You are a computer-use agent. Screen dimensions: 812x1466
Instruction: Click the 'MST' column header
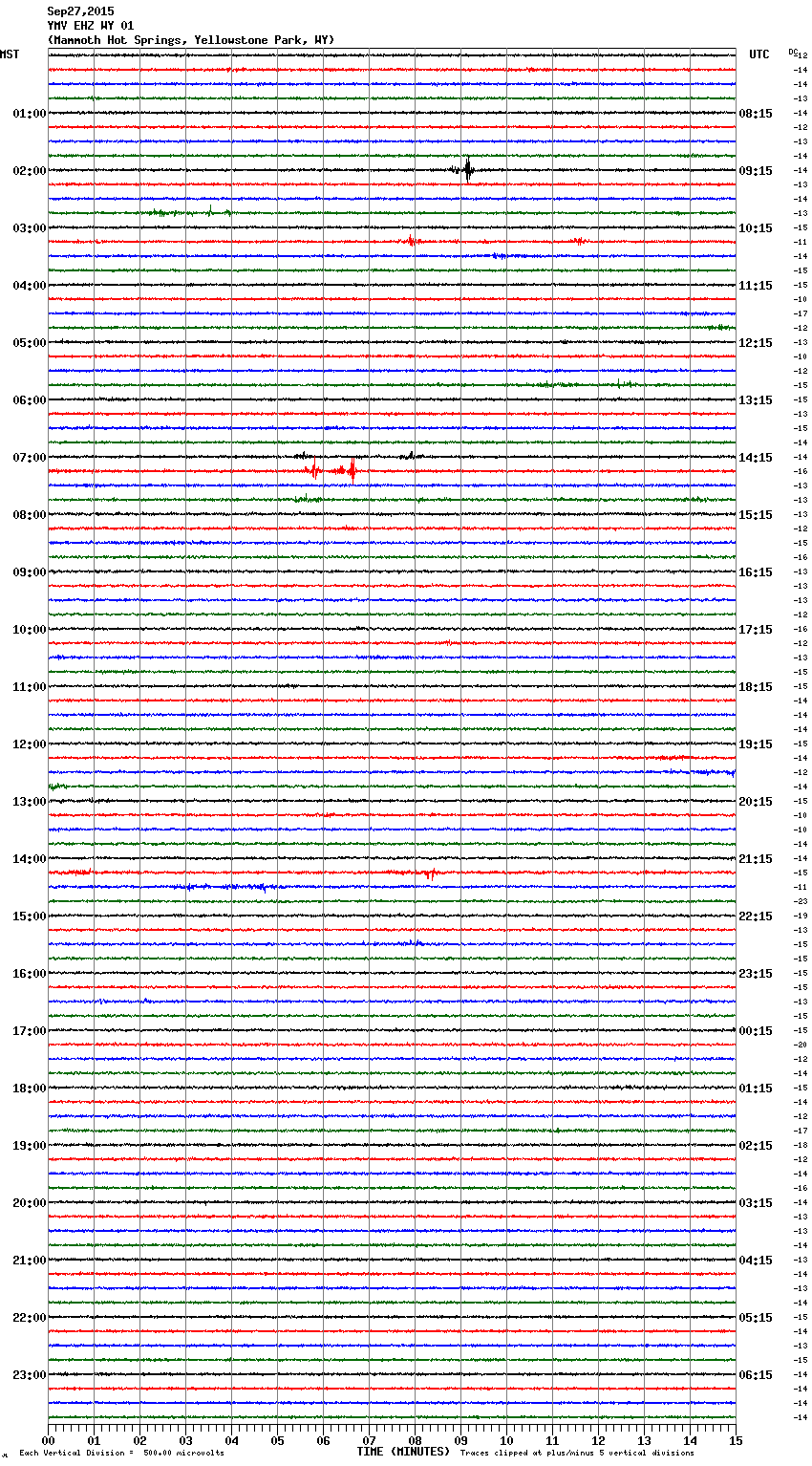tap(10, 54)
